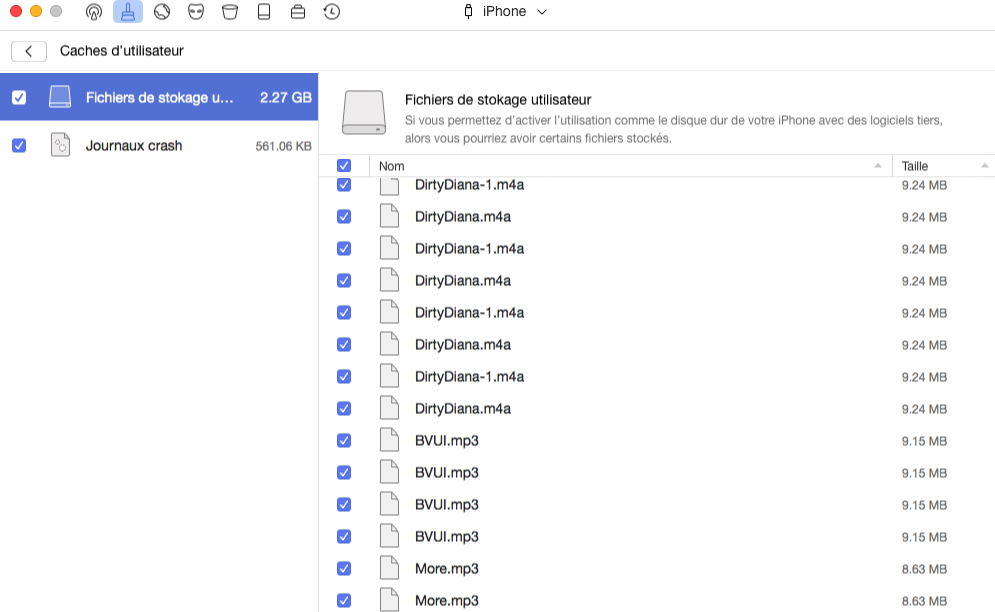The height and width of the screenshot is (612, 995).
Task: Uncheck the last DirtyDiana.m4a checkbox
Action: tap(344, 408)
